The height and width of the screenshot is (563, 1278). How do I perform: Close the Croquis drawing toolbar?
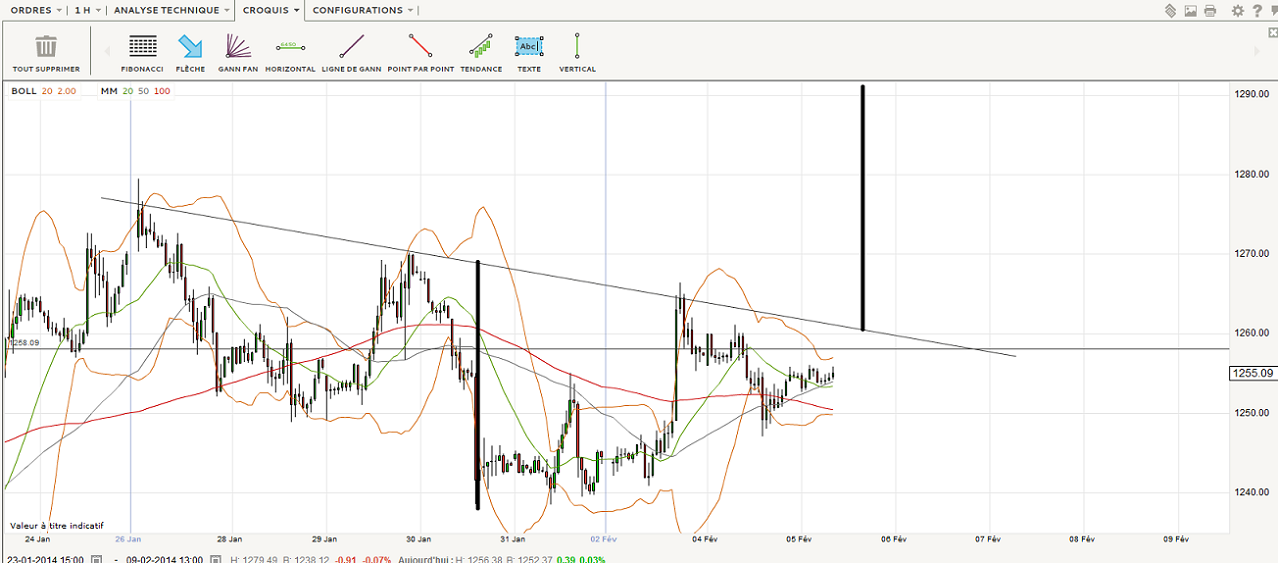click(x=1272, y=33)
